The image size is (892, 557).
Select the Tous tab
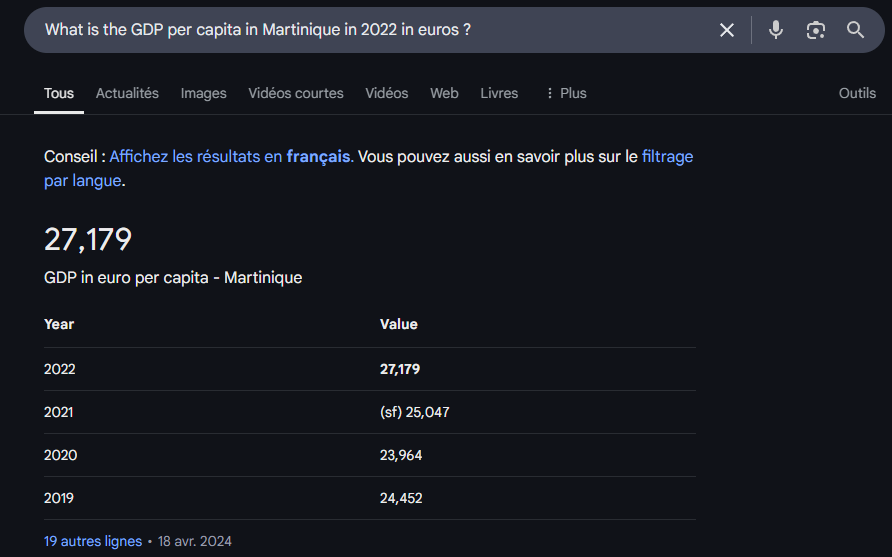59,93
